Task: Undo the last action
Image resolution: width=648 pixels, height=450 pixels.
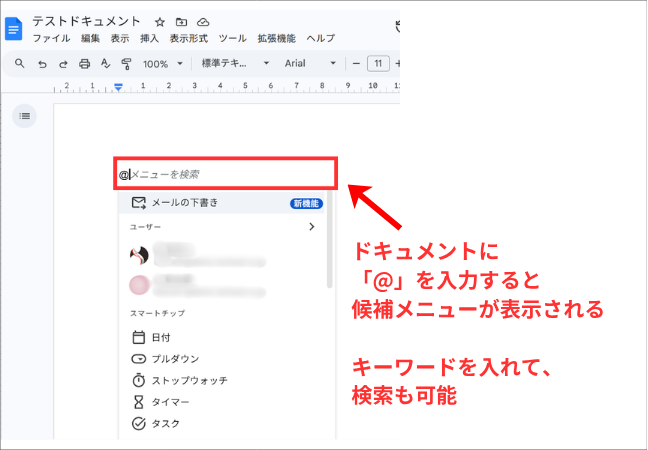Action: [42, 63]
